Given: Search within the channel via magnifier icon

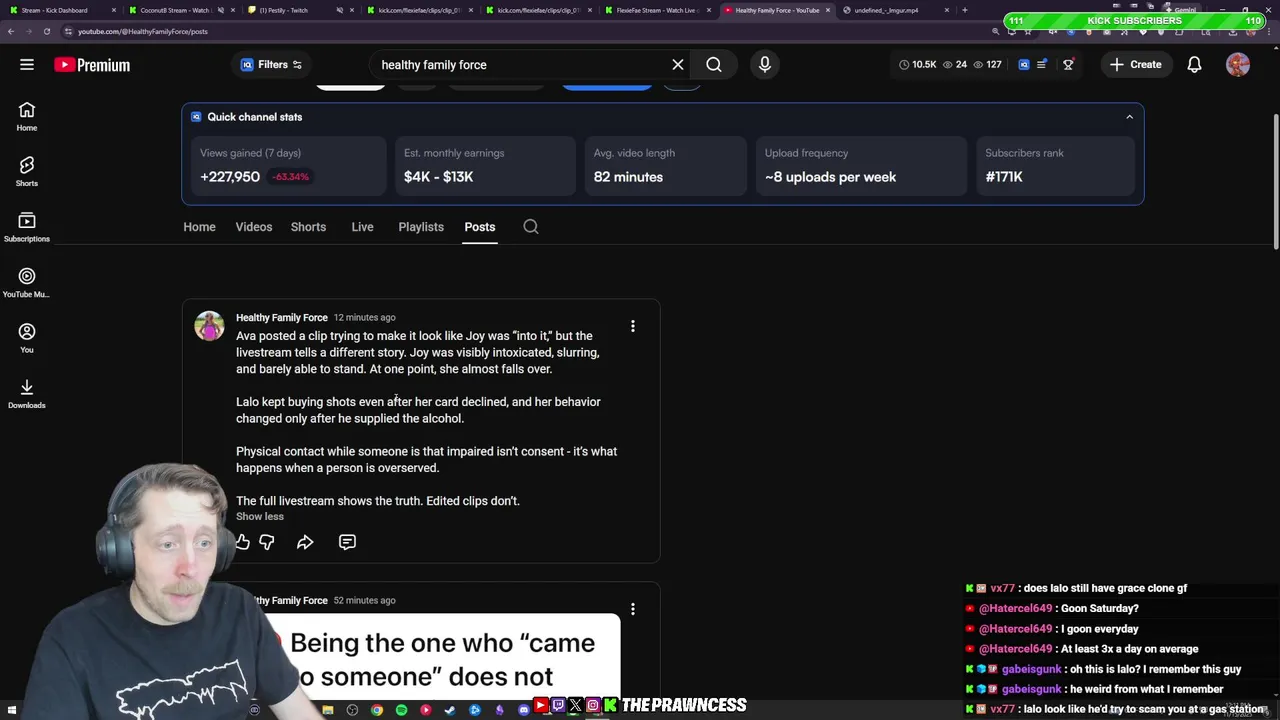Looking at the screenshot, I should click(531, 227).
